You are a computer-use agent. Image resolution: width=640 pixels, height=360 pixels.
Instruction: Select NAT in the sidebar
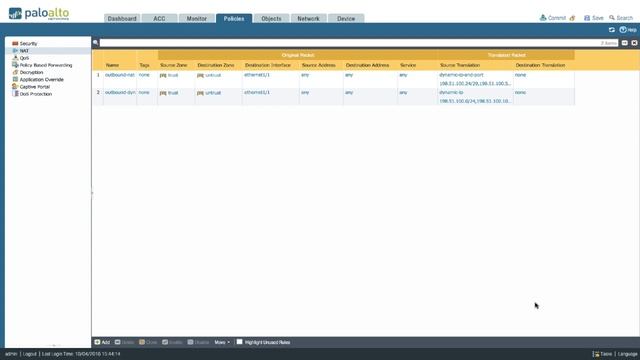[24, 51]
